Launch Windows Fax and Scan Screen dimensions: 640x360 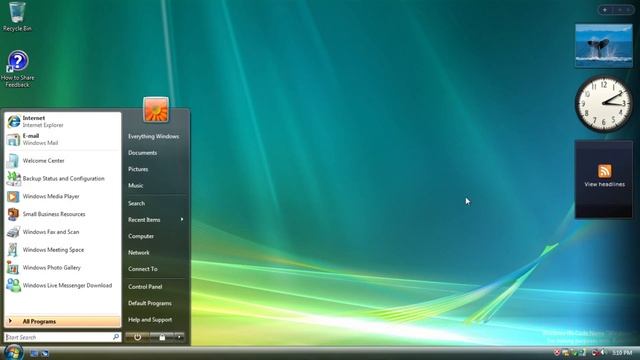coord(63,232)
